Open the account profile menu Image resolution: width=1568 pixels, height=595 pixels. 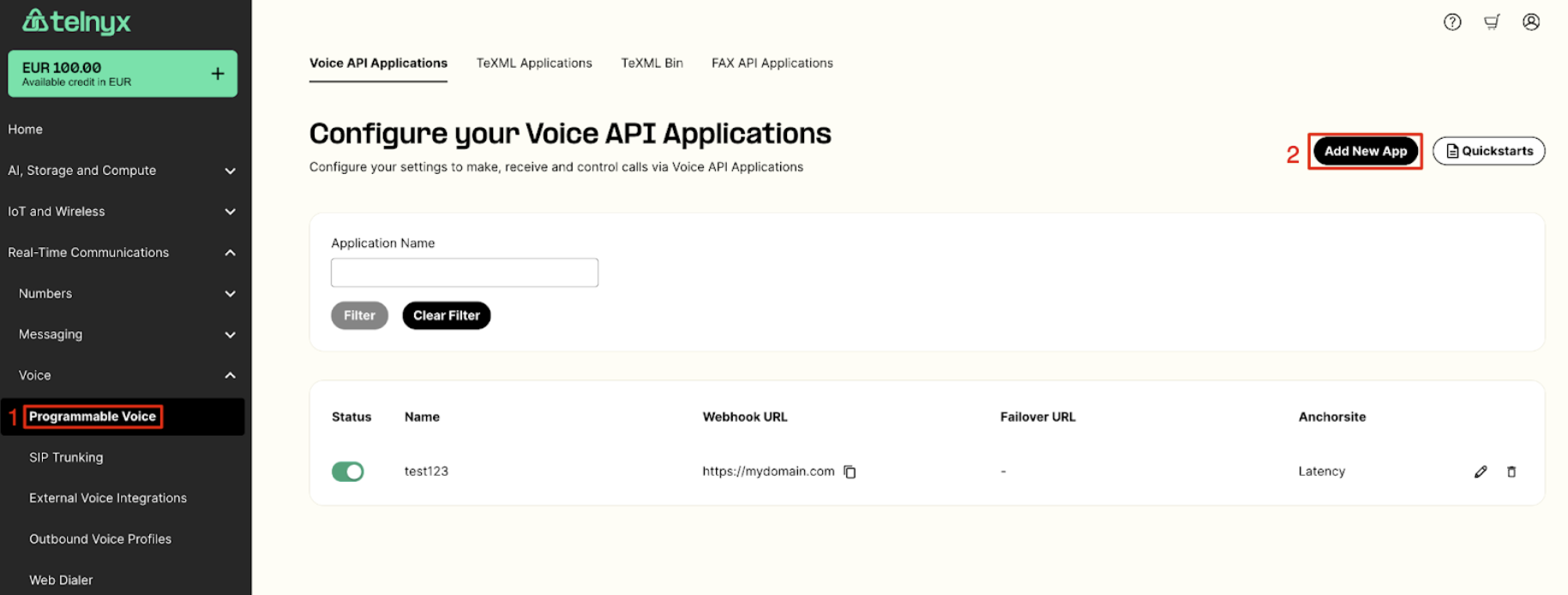(x=1531, y=21)
